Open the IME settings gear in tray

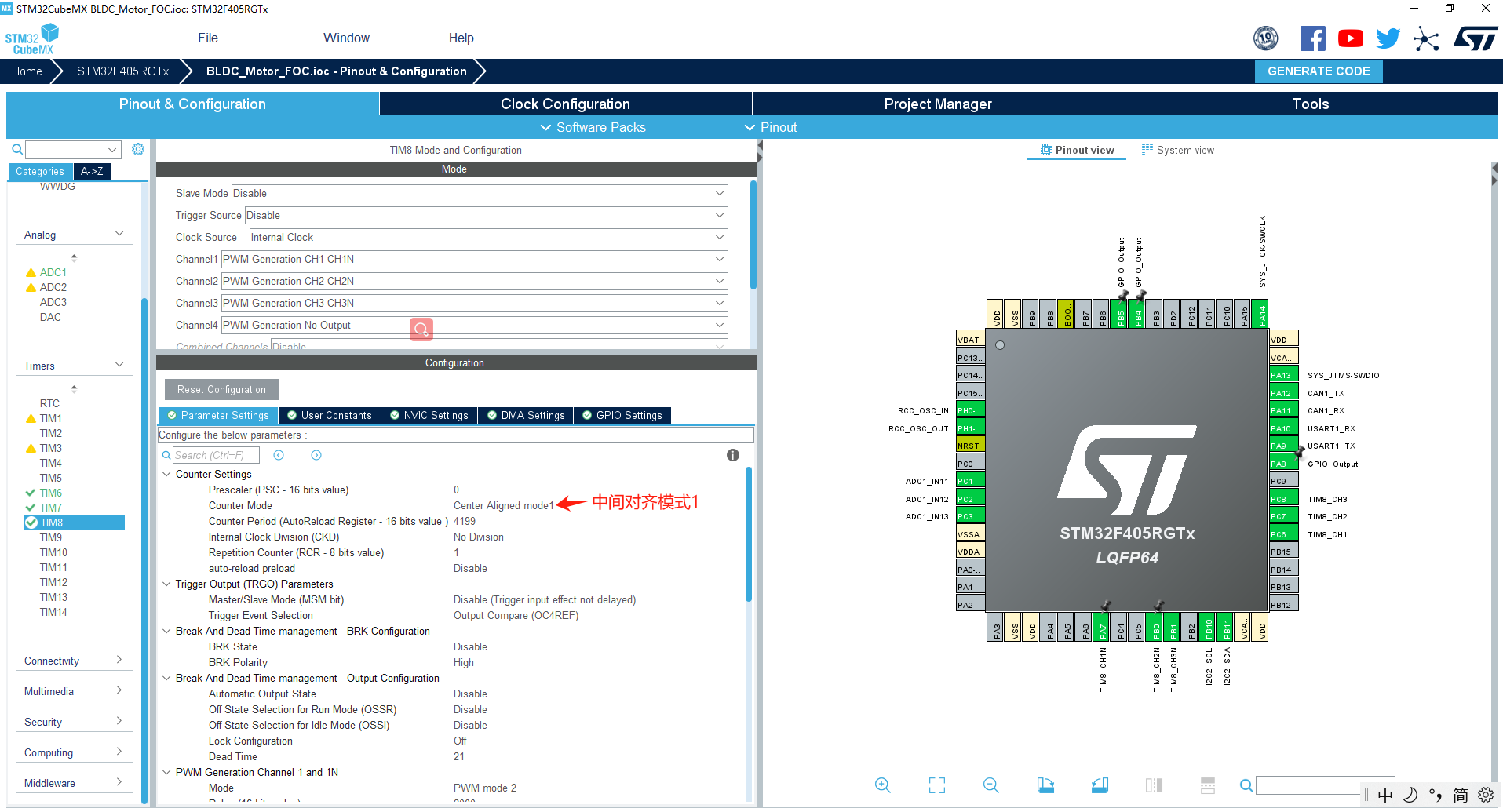1486,795
